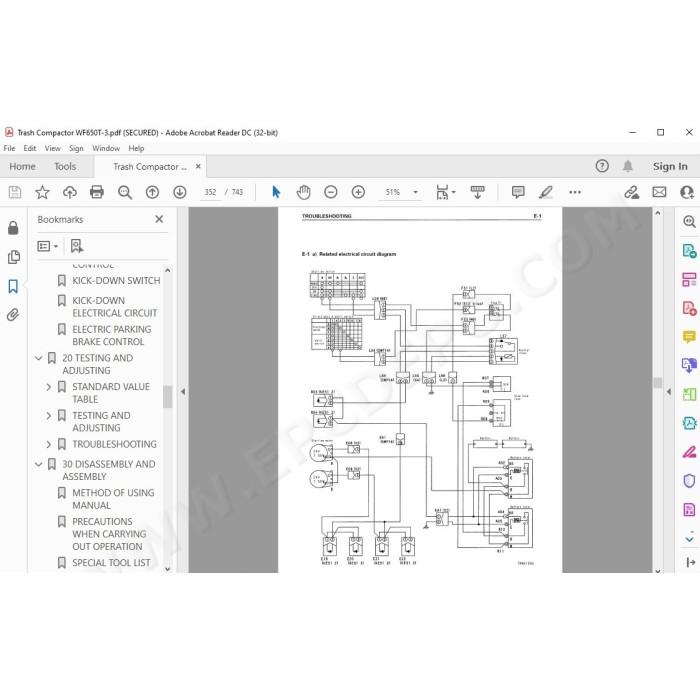The width and height of the screenshot is (700, 700).
Task: Click the page number field
Action: (x=210, y=192)
